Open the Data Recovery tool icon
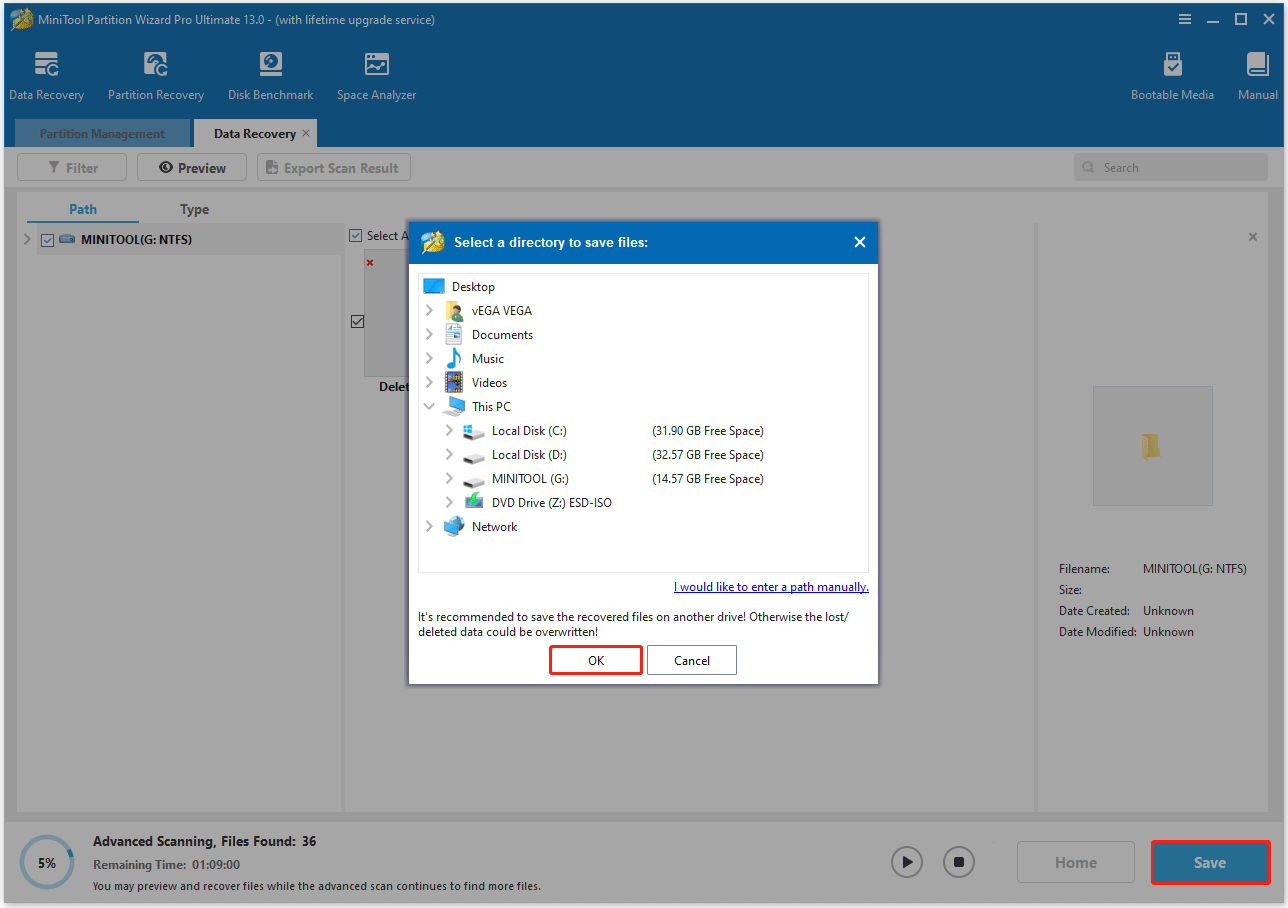This screenshot has width=1288, height=908. click(46, 66)
